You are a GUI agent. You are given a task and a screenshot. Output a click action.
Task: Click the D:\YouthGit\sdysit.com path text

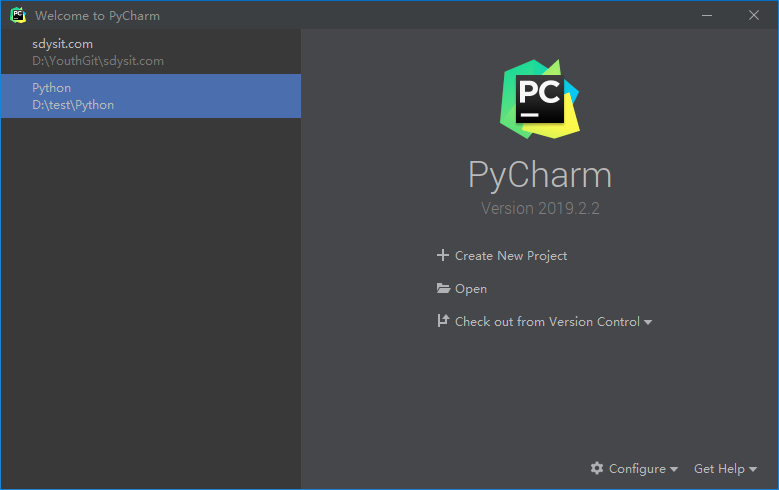98,61
